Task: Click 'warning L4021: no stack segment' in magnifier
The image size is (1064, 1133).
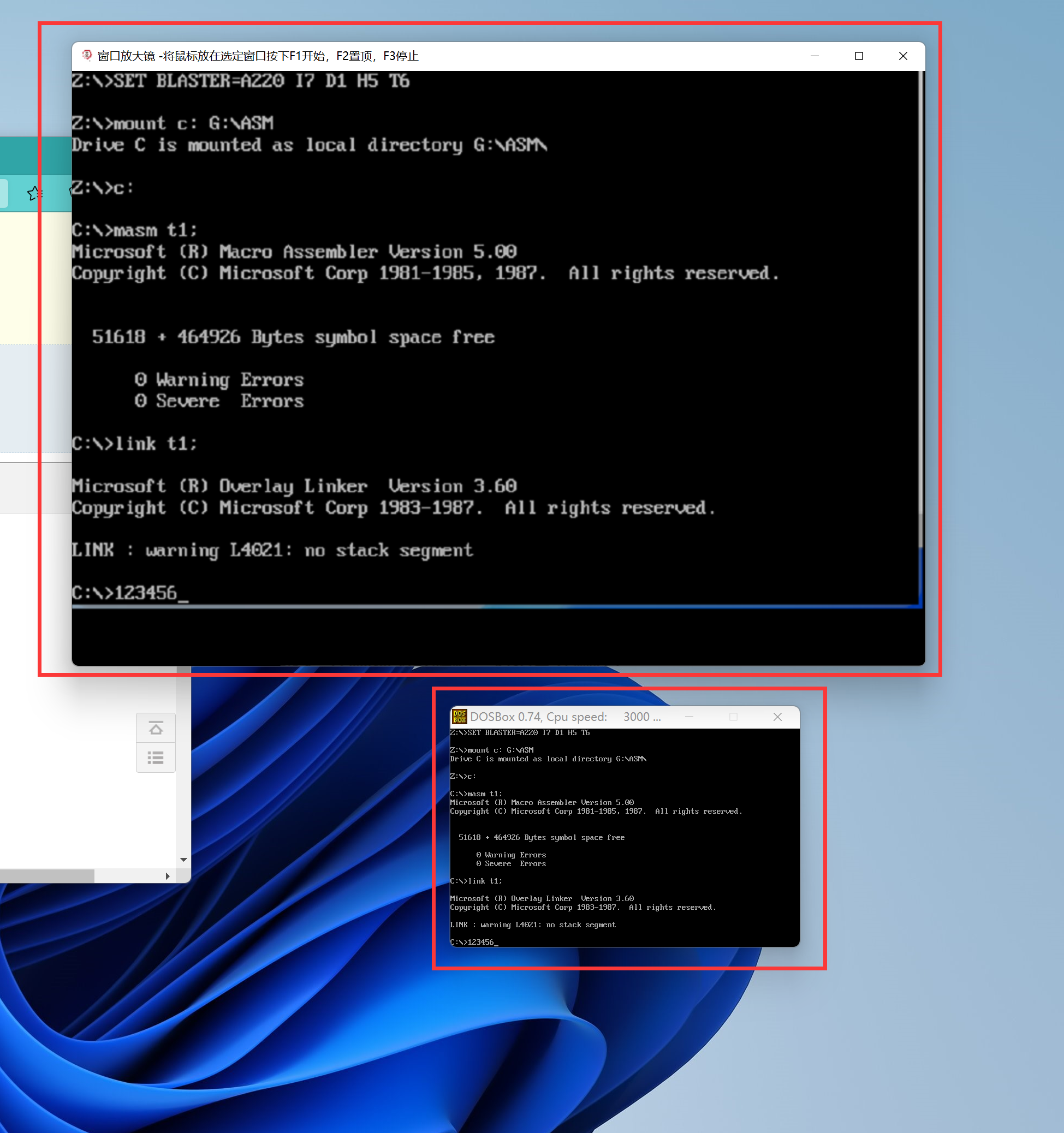Action: tap(309, 550)
